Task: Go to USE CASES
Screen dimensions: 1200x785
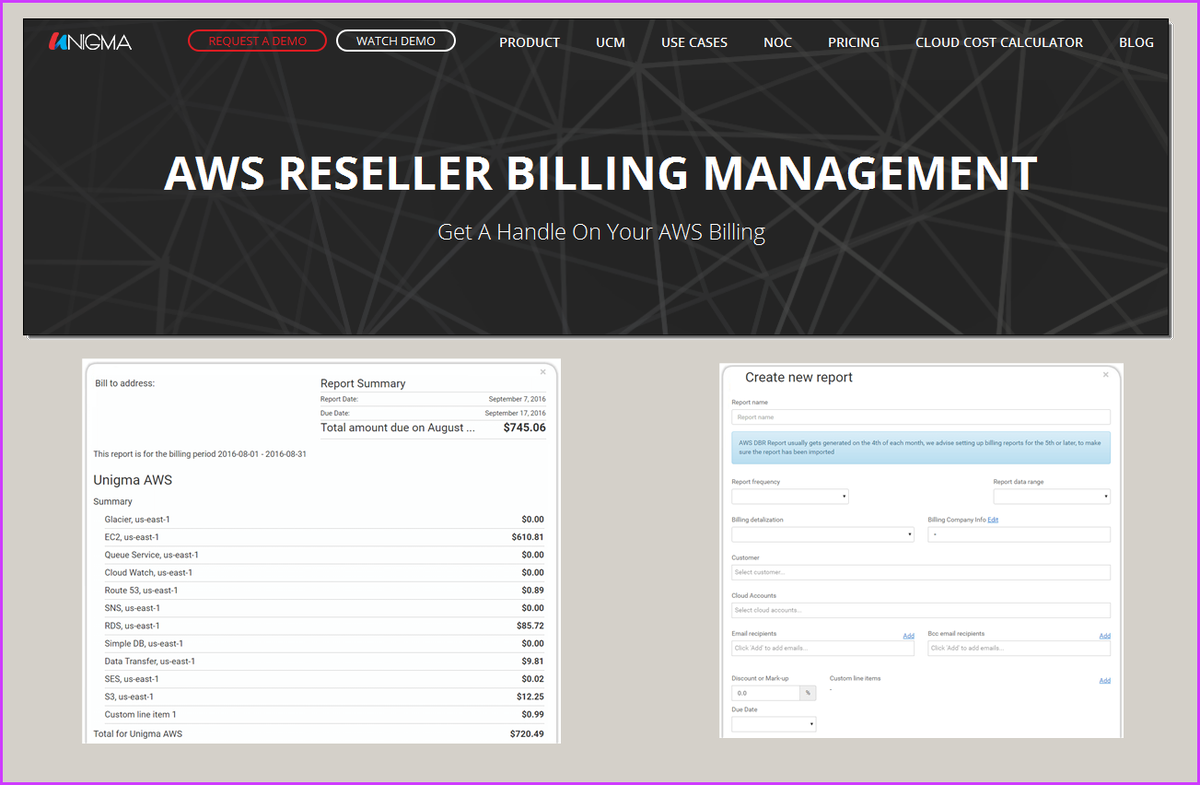Action: tap(694, 42)
